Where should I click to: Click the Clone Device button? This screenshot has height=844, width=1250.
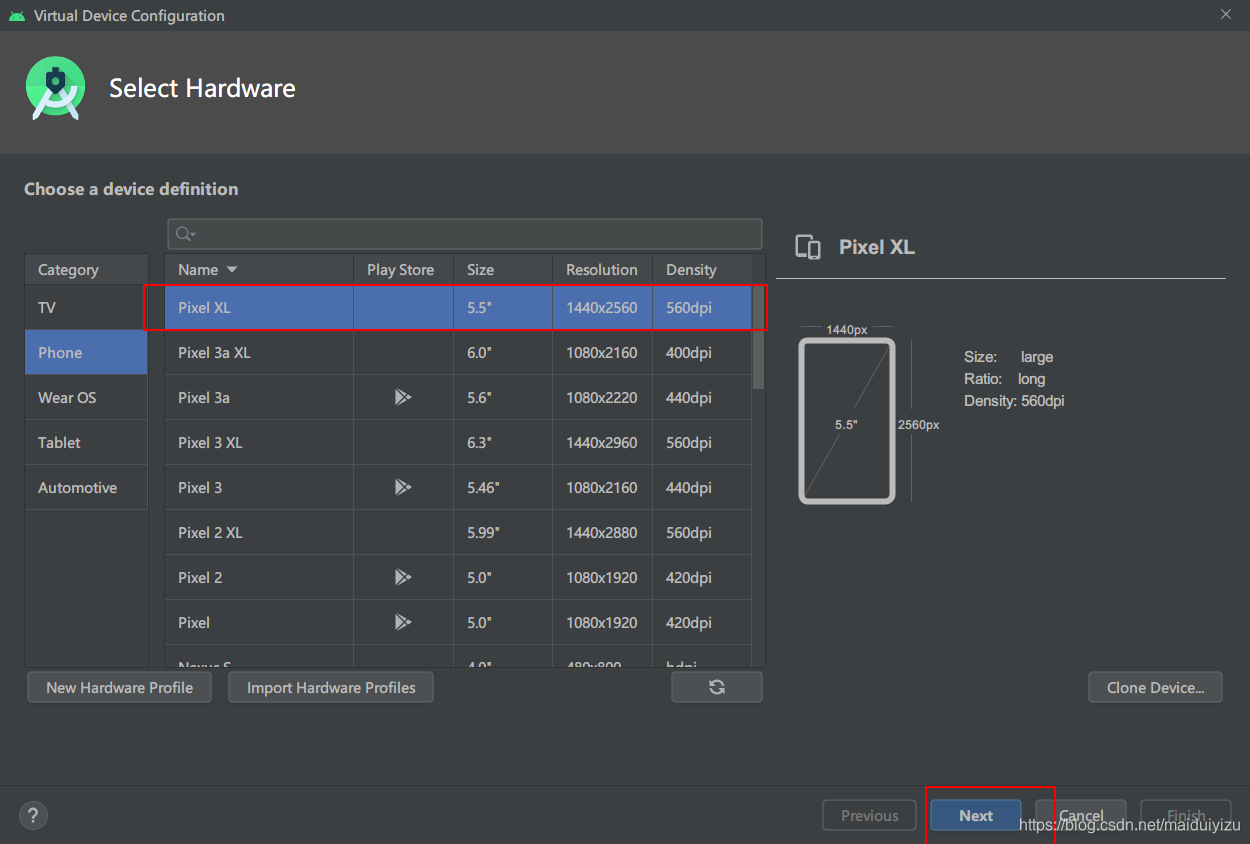click(x=1155, y=687)
